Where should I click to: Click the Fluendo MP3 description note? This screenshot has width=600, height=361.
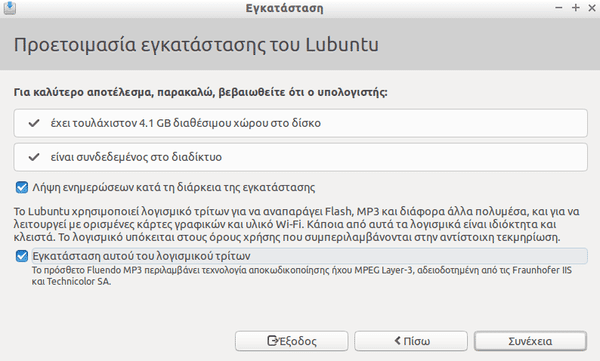tap(302, 276)
